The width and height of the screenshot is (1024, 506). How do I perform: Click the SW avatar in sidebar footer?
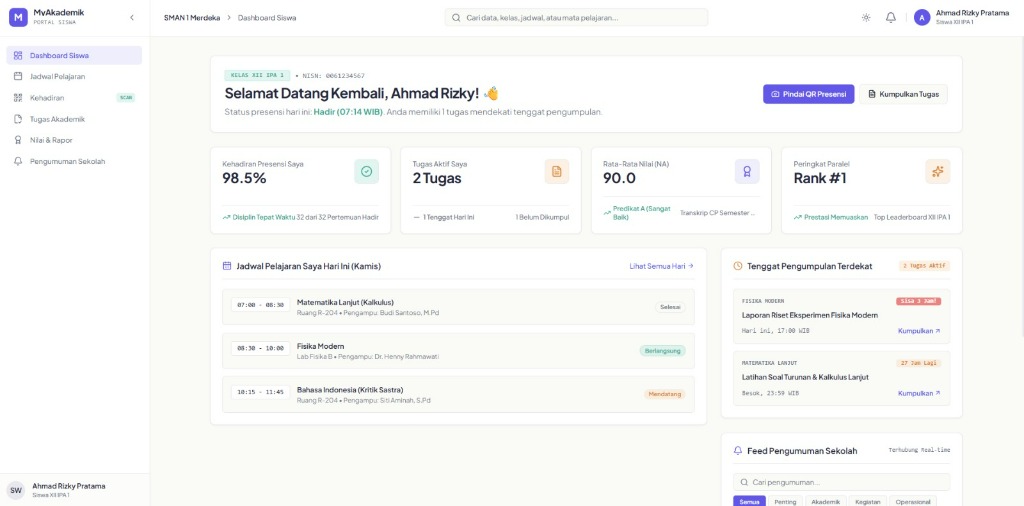click(x=16, y=490)
